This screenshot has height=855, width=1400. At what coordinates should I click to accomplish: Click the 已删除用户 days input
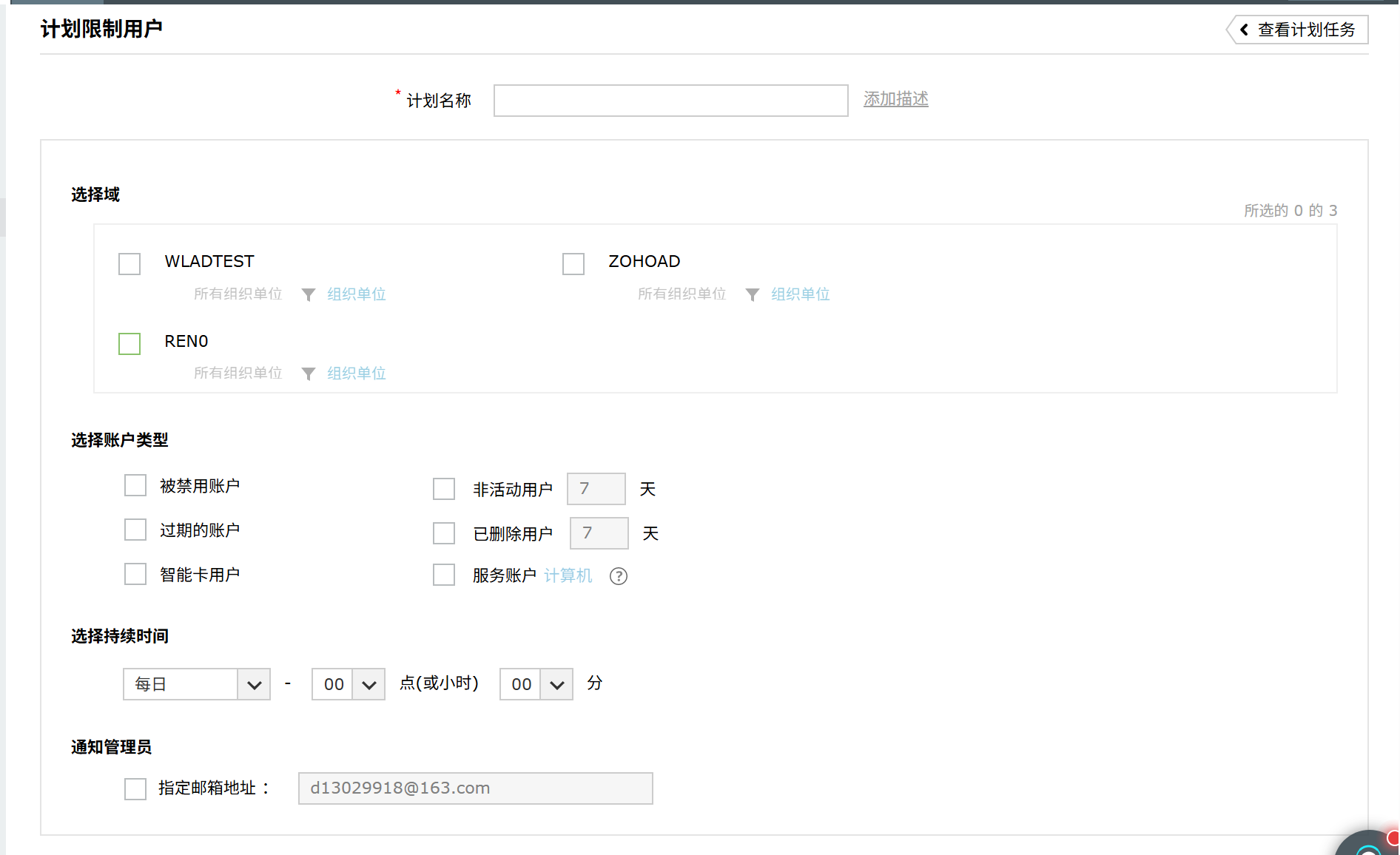[x=599, y=533]
